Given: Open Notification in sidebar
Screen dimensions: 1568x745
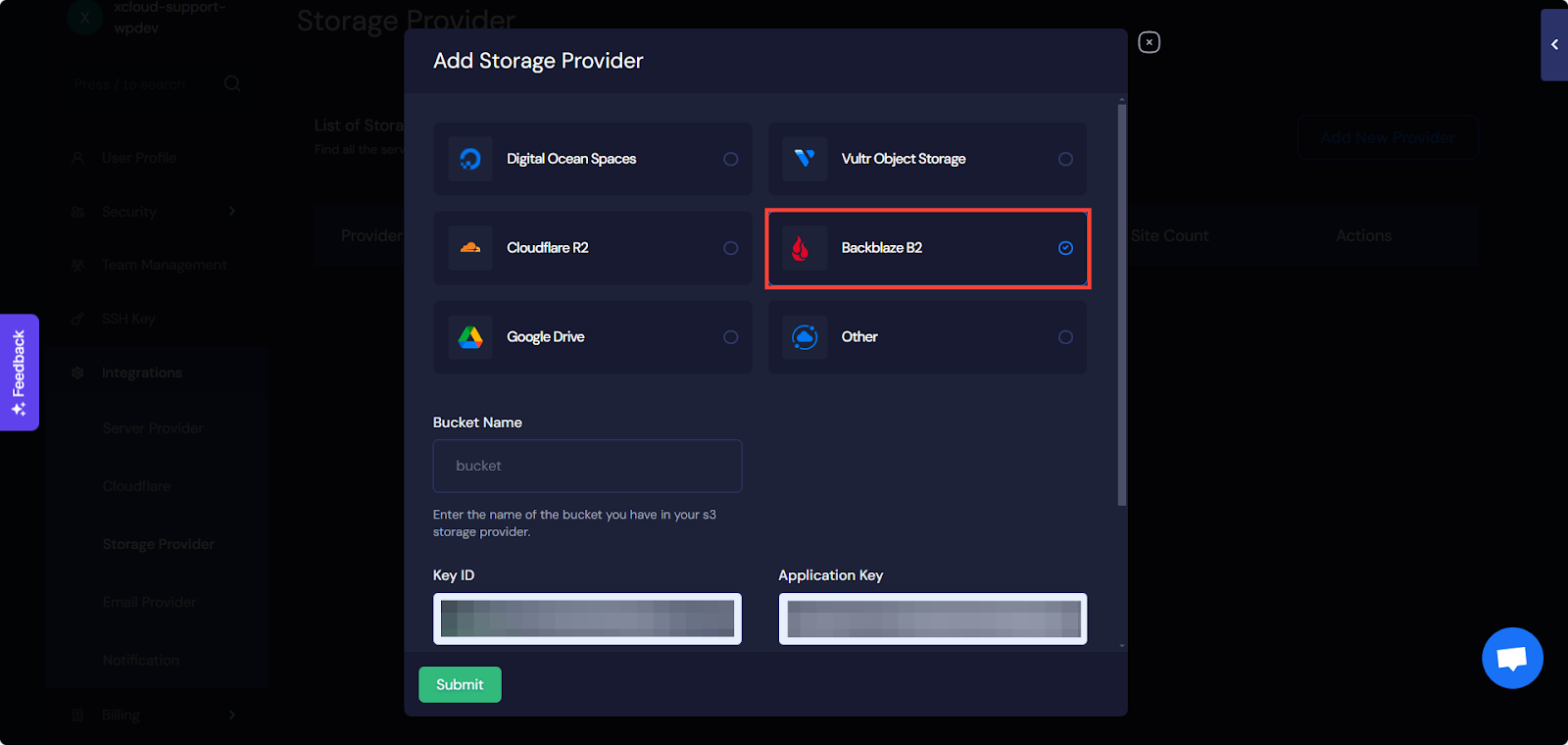Looking at the screenshot, I should click(140, 661).
